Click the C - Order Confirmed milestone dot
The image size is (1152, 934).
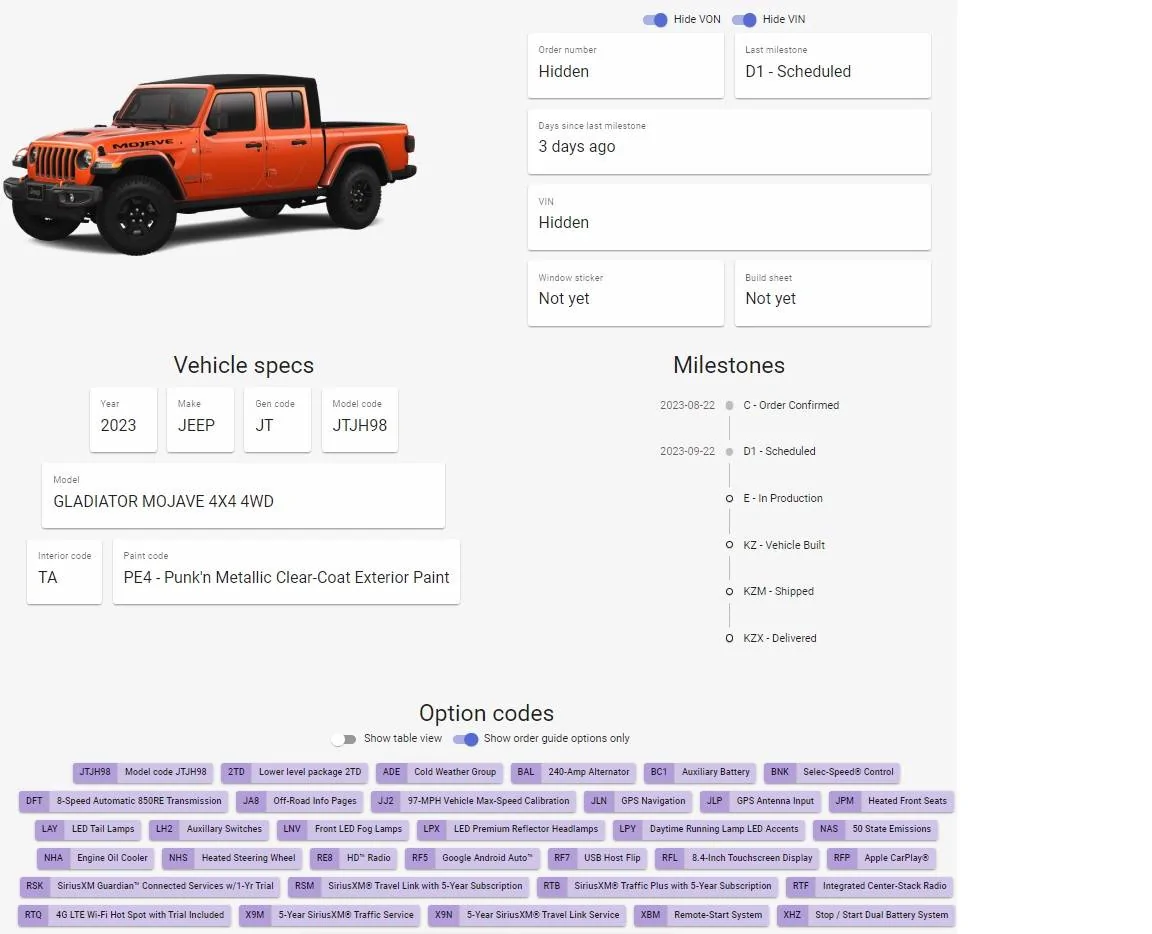pyautogui.click(x=730, y=406)
